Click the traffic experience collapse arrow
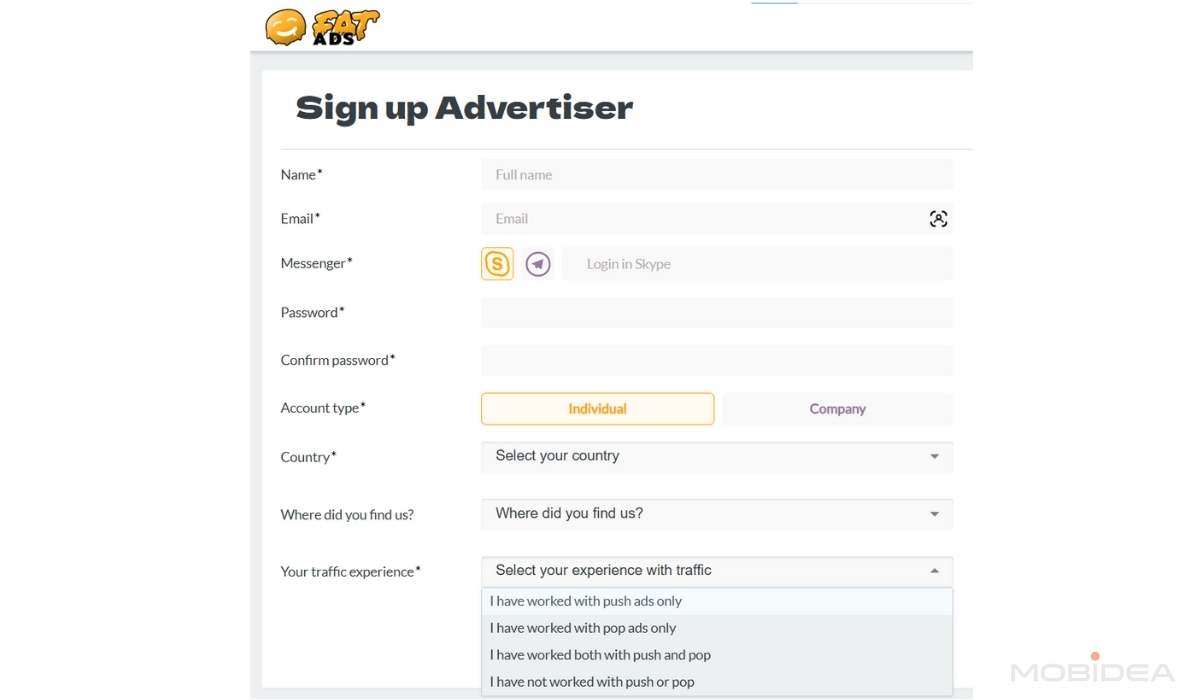1200x700 pixels. coord(934,571)
